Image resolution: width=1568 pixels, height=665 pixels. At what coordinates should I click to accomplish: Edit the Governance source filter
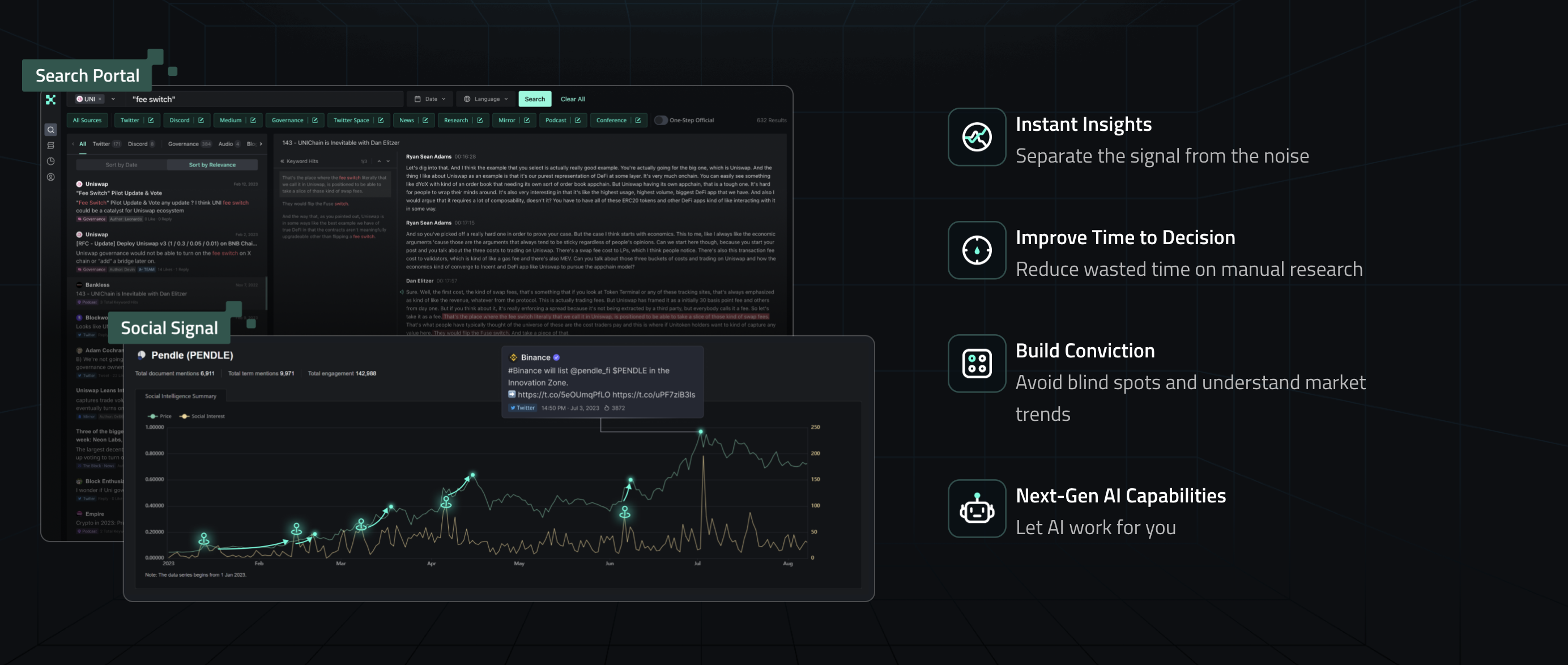pos(315,121)
